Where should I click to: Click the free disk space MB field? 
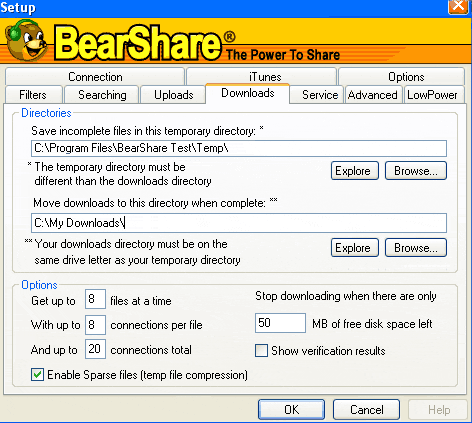280,323
